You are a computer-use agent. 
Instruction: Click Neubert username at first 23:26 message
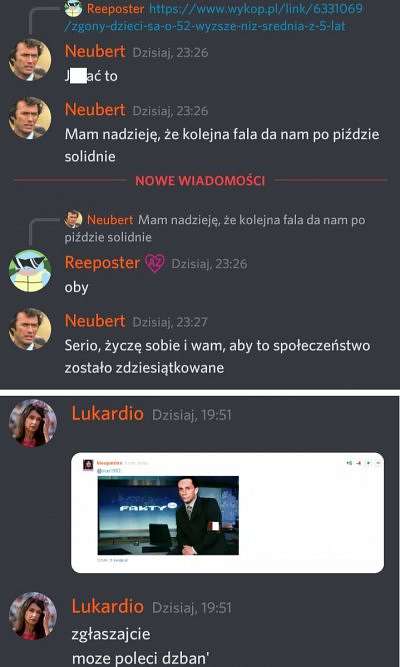(x=95, y=51)
